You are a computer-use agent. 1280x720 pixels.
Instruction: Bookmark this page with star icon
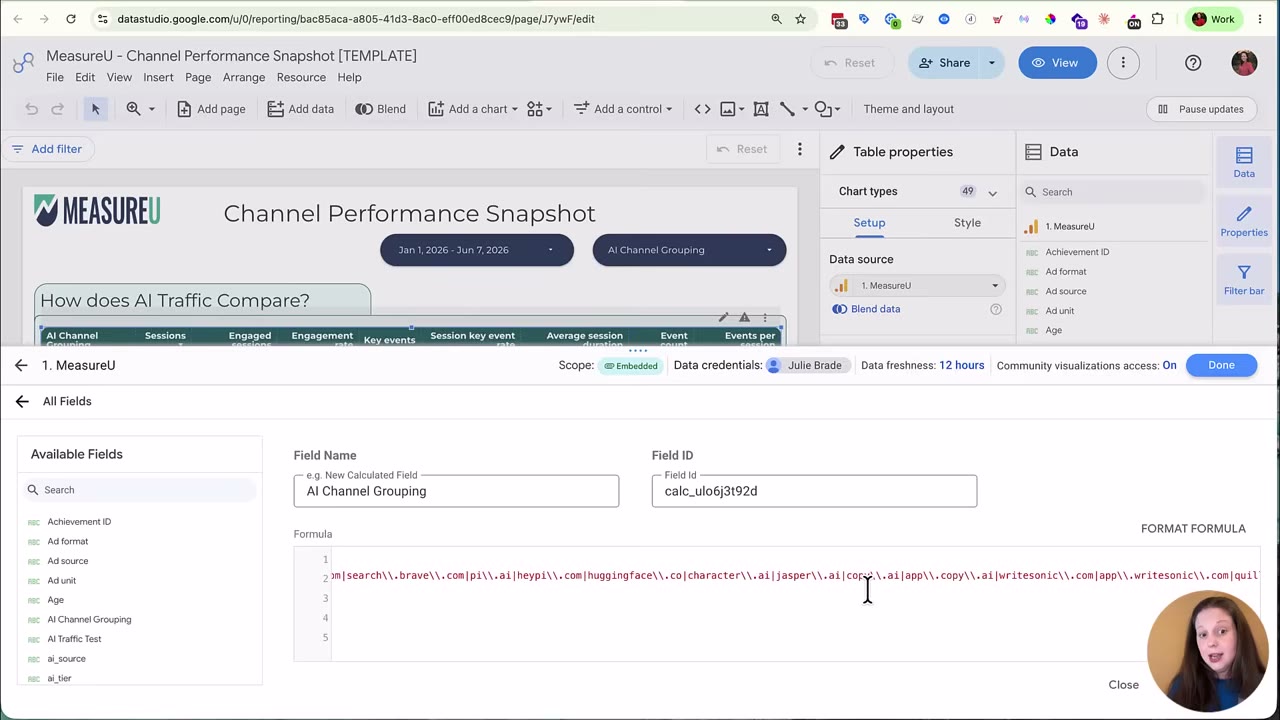pos(800,19)
